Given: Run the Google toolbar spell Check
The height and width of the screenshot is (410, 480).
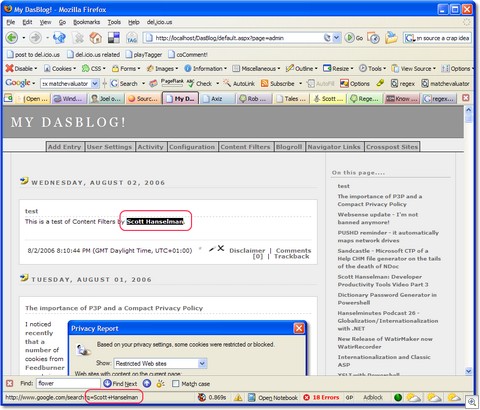Looking at the screenshot, I should click(x=200, y=83).
